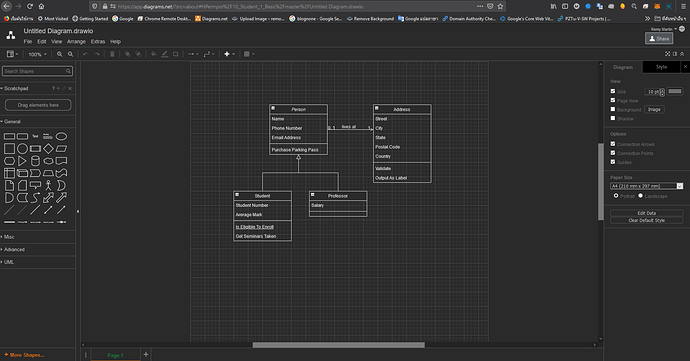The height and width of the screenshot is (361, 690).
Task: Open the Table toolbar dropdown
Action: 249,54
